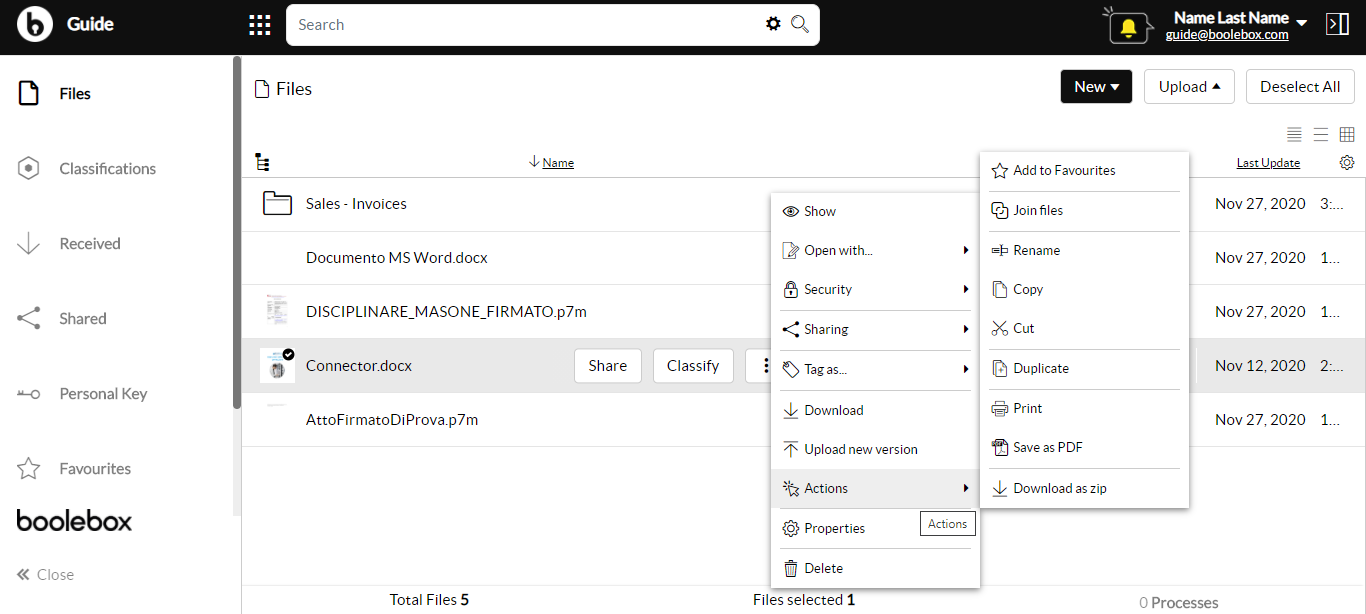Click the Deselect All button
The width and height of the screenshot is (1366, 614).
pyautogui.click(x=1300, y=86)
